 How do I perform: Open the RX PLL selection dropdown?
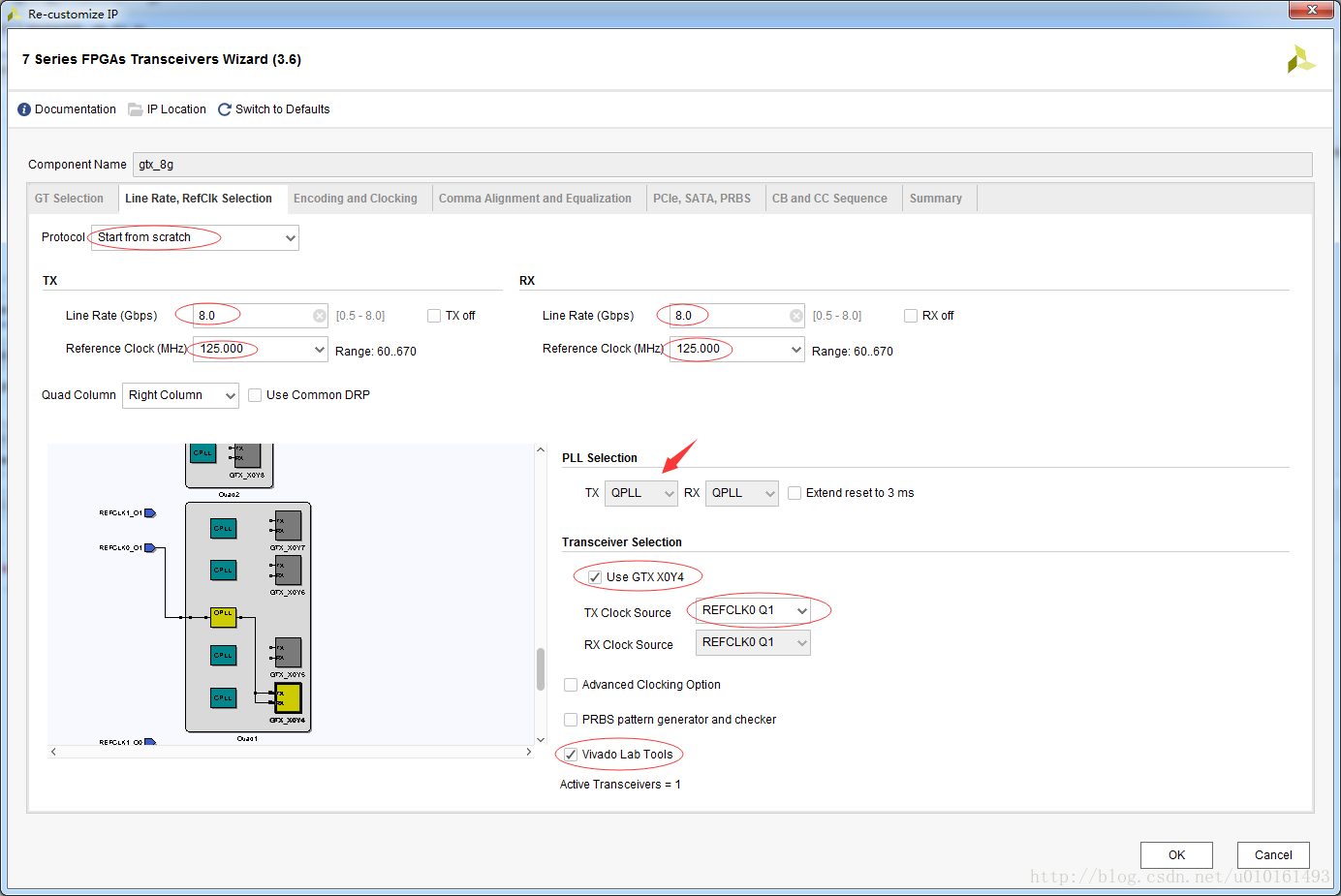pyautogui.click(x=742, y=493)
